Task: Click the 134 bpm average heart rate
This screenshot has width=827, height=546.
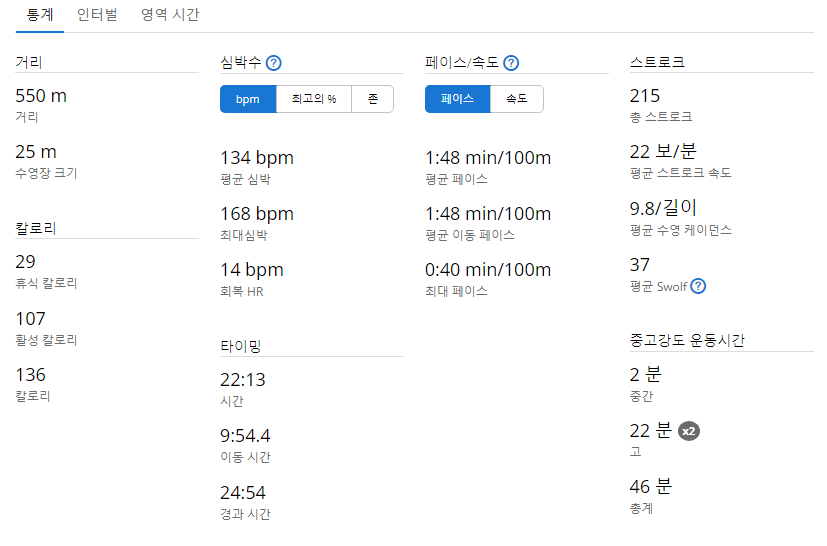Action: tap(257, 158)
